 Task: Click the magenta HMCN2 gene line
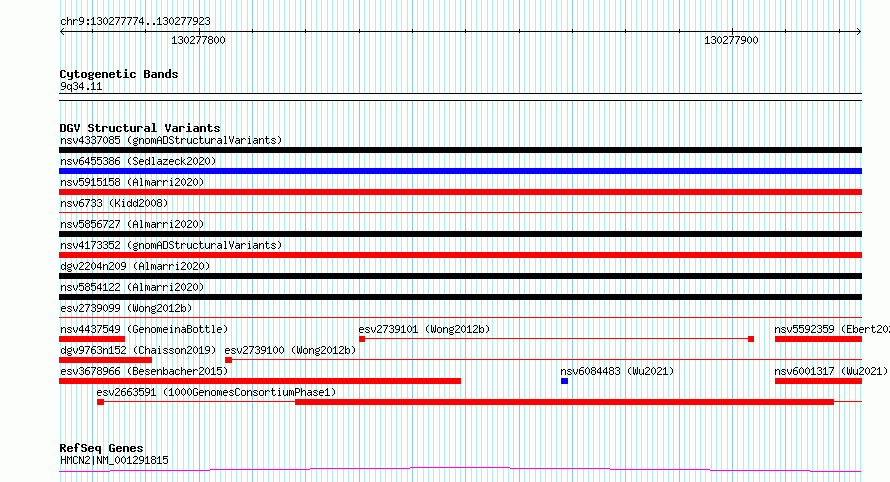point(460,470)
